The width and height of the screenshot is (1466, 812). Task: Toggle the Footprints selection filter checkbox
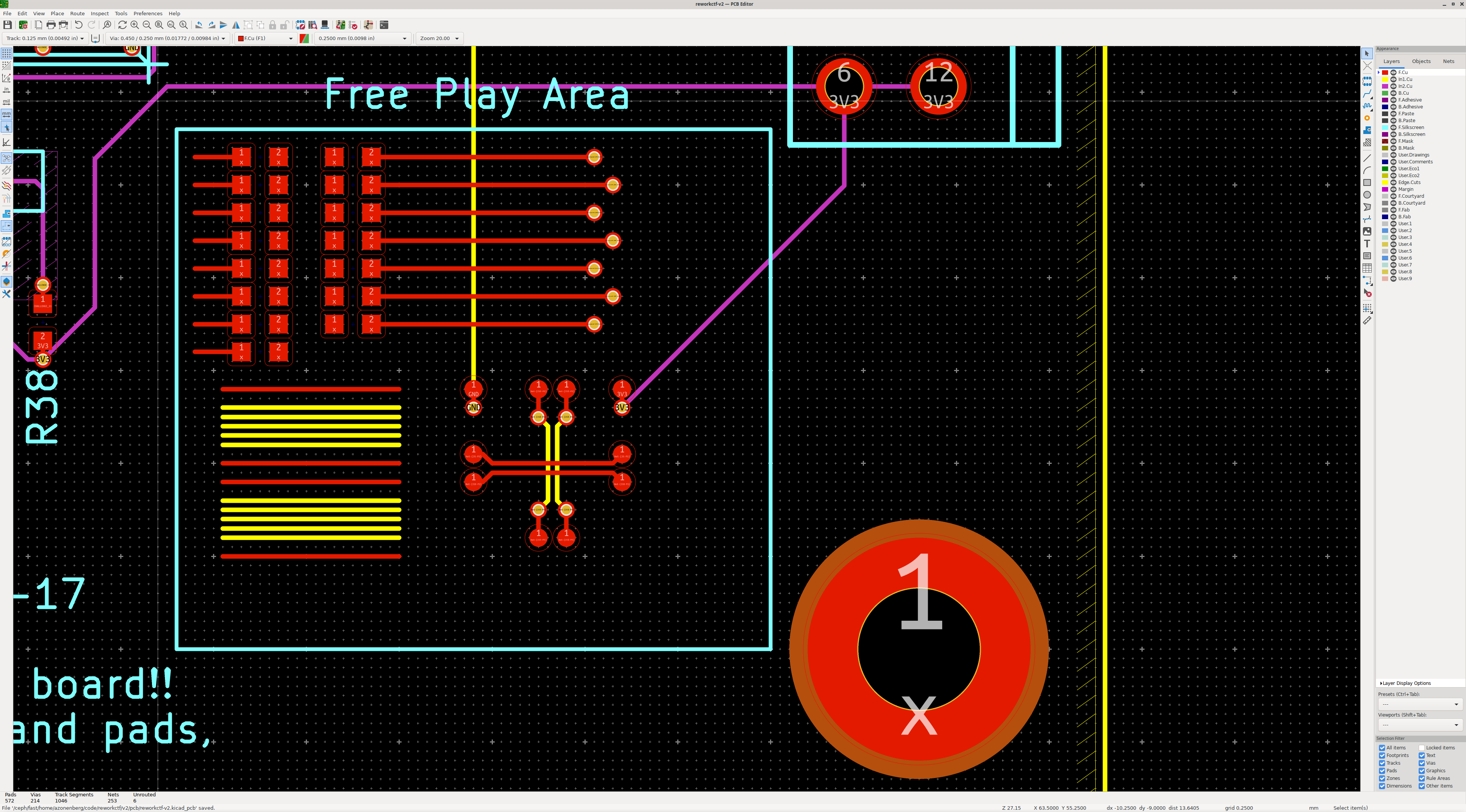(1382, 755)
